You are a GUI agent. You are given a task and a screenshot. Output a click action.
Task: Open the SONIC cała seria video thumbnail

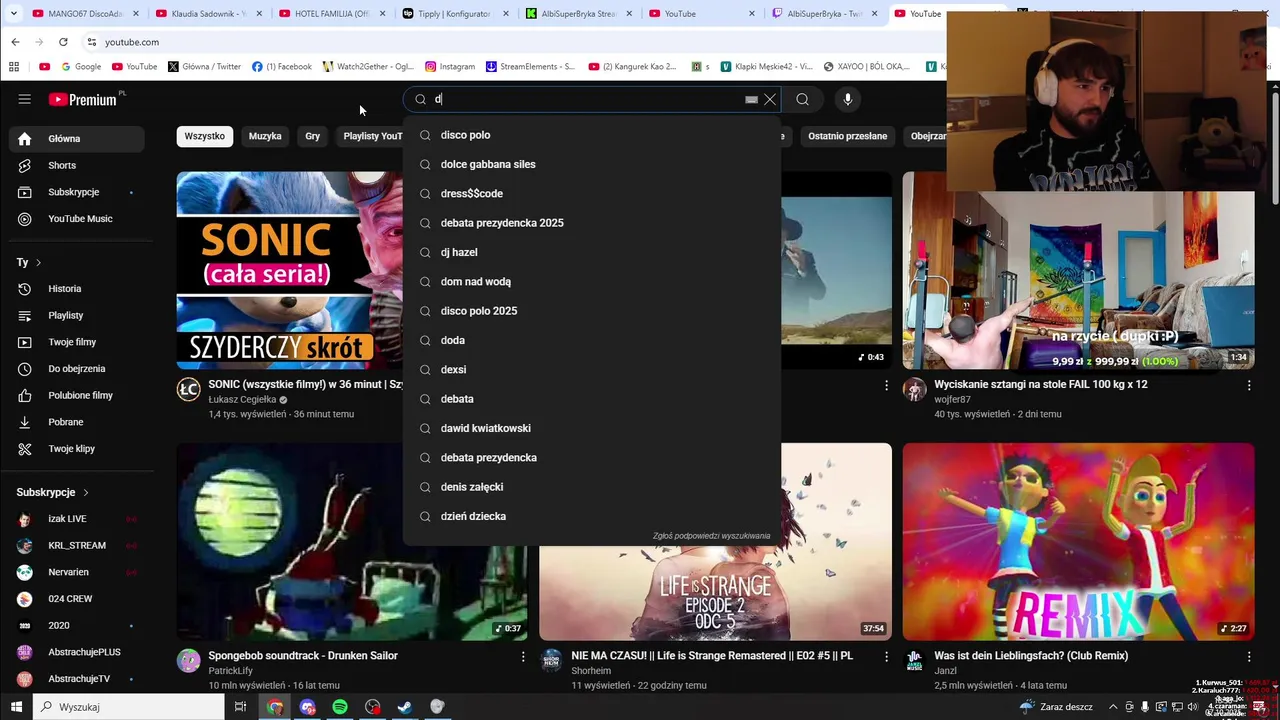(290, 270)
